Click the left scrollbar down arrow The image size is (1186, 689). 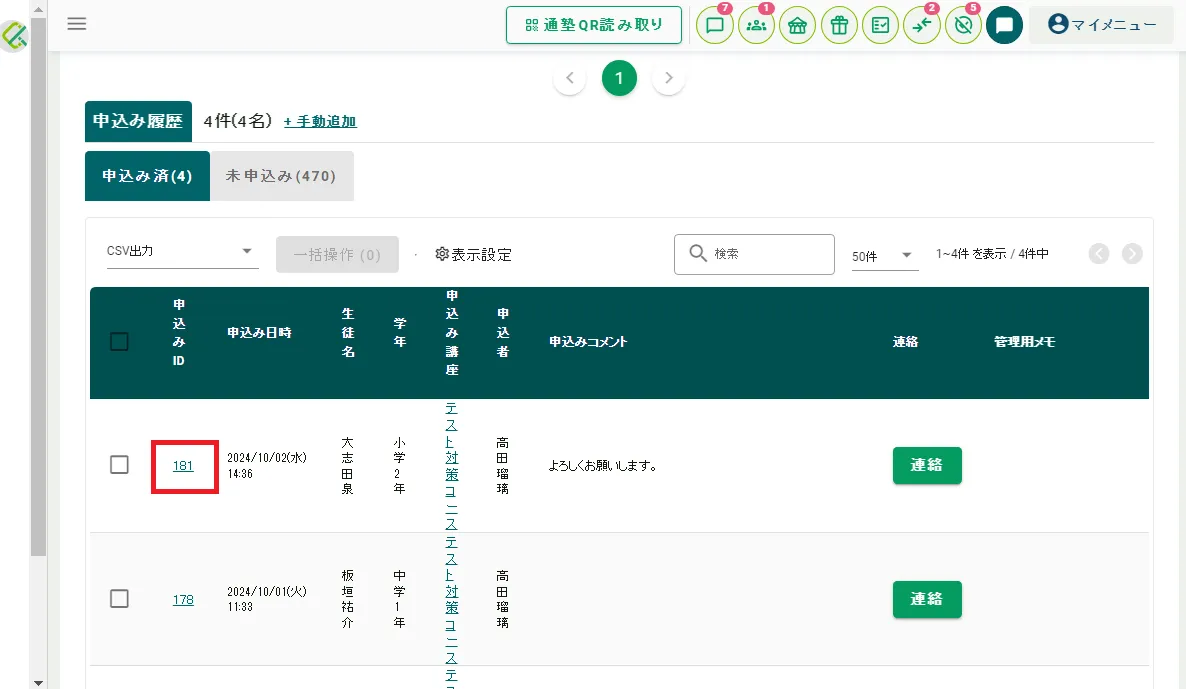click(38, 683)
